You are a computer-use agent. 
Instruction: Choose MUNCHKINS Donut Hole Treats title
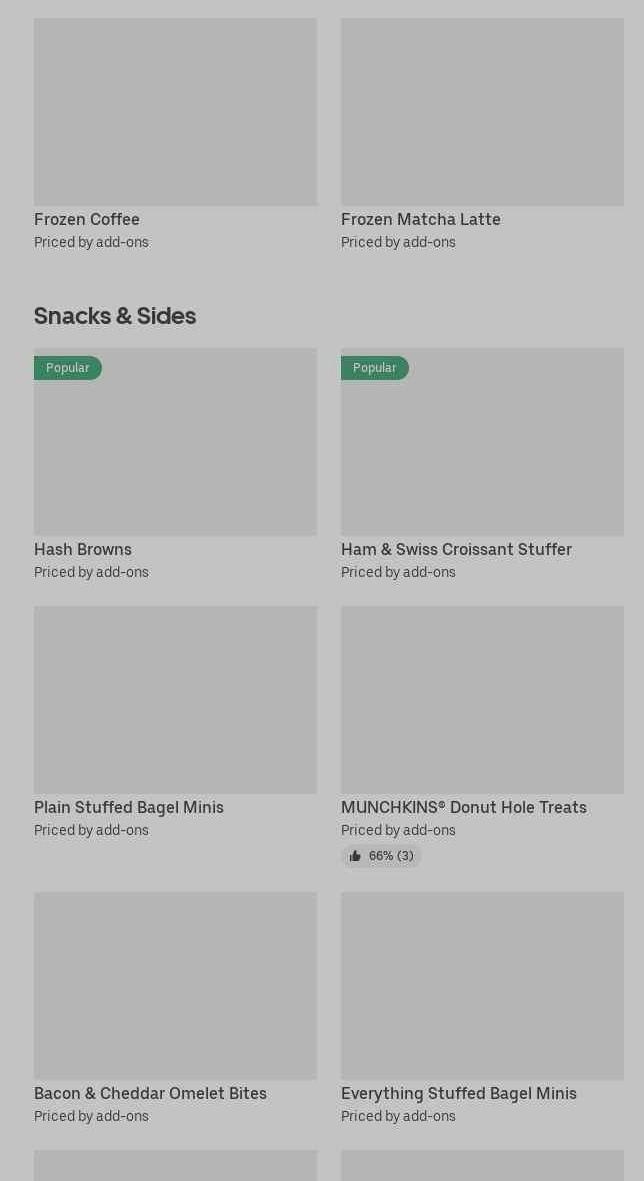pos(463,807)
